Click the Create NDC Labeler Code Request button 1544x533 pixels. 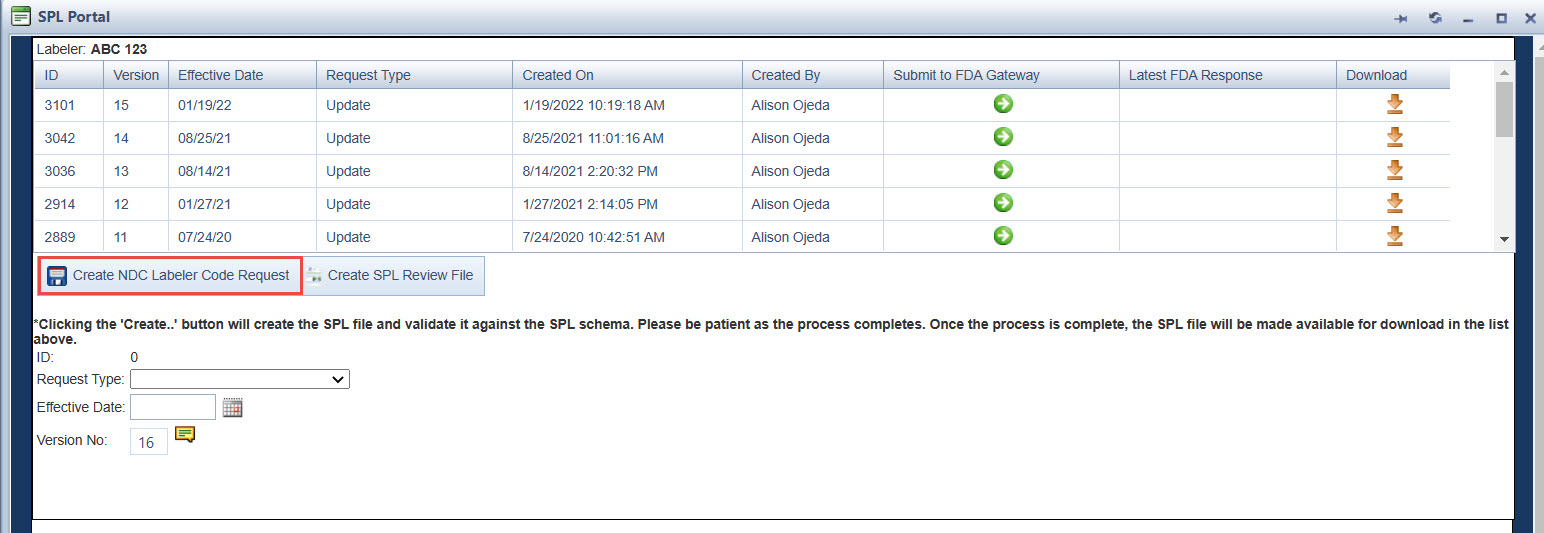click(x=170, y=275)
